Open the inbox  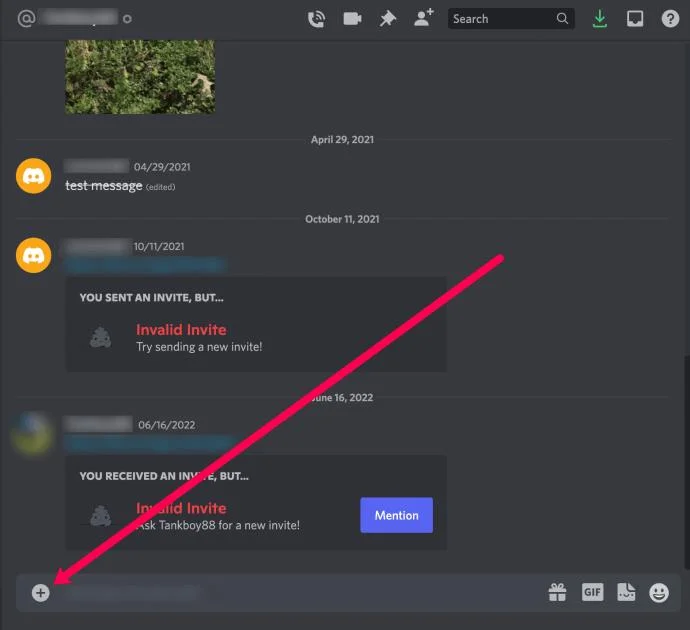point(635,19)
